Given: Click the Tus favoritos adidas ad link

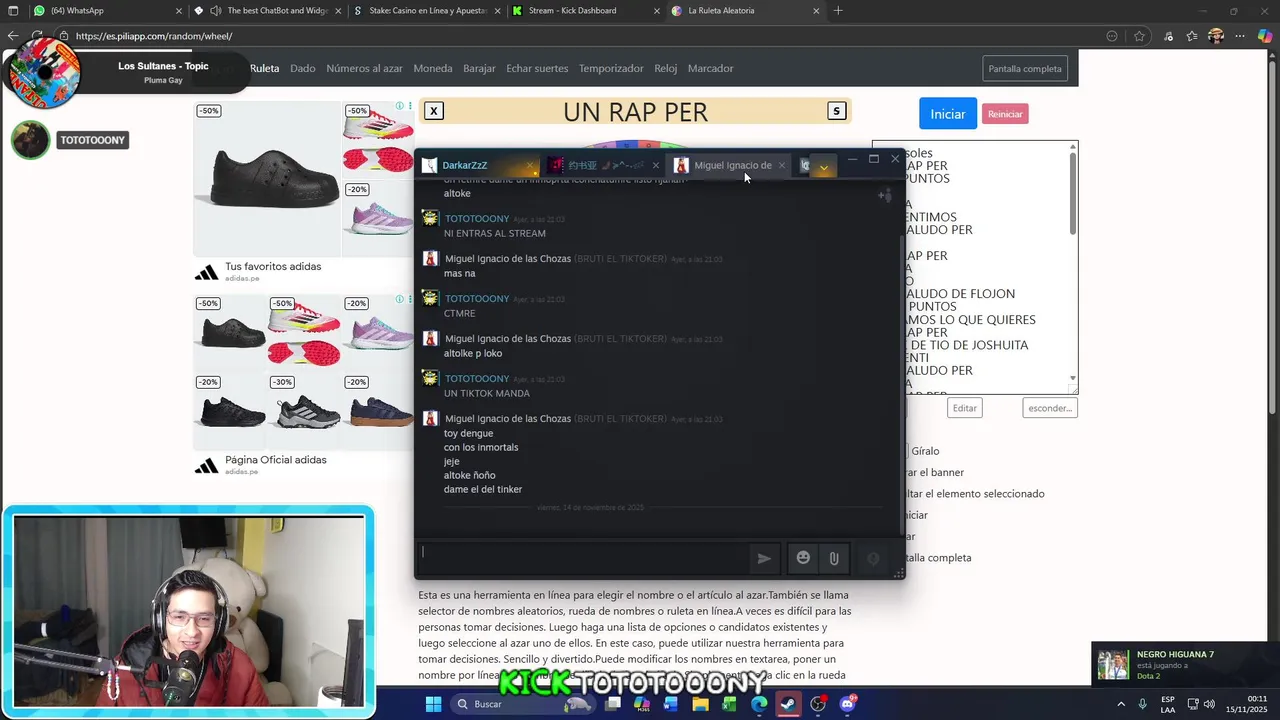Looking at the screenshot, I should [x=273, y=267].
